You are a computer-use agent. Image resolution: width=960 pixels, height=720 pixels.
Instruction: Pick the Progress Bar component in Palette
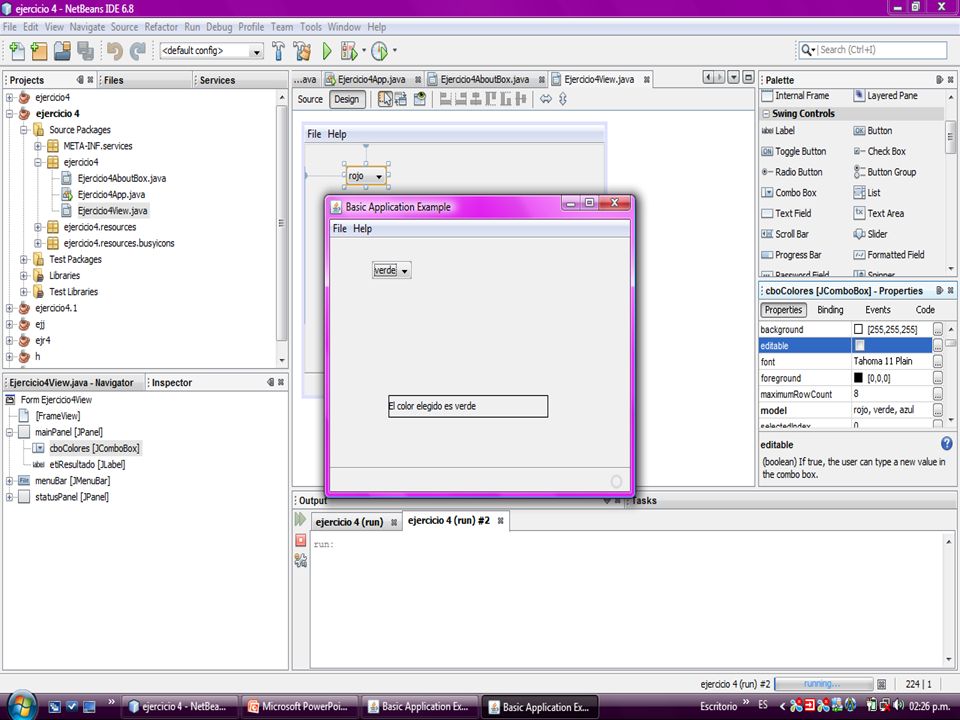(x=791, y=255)
